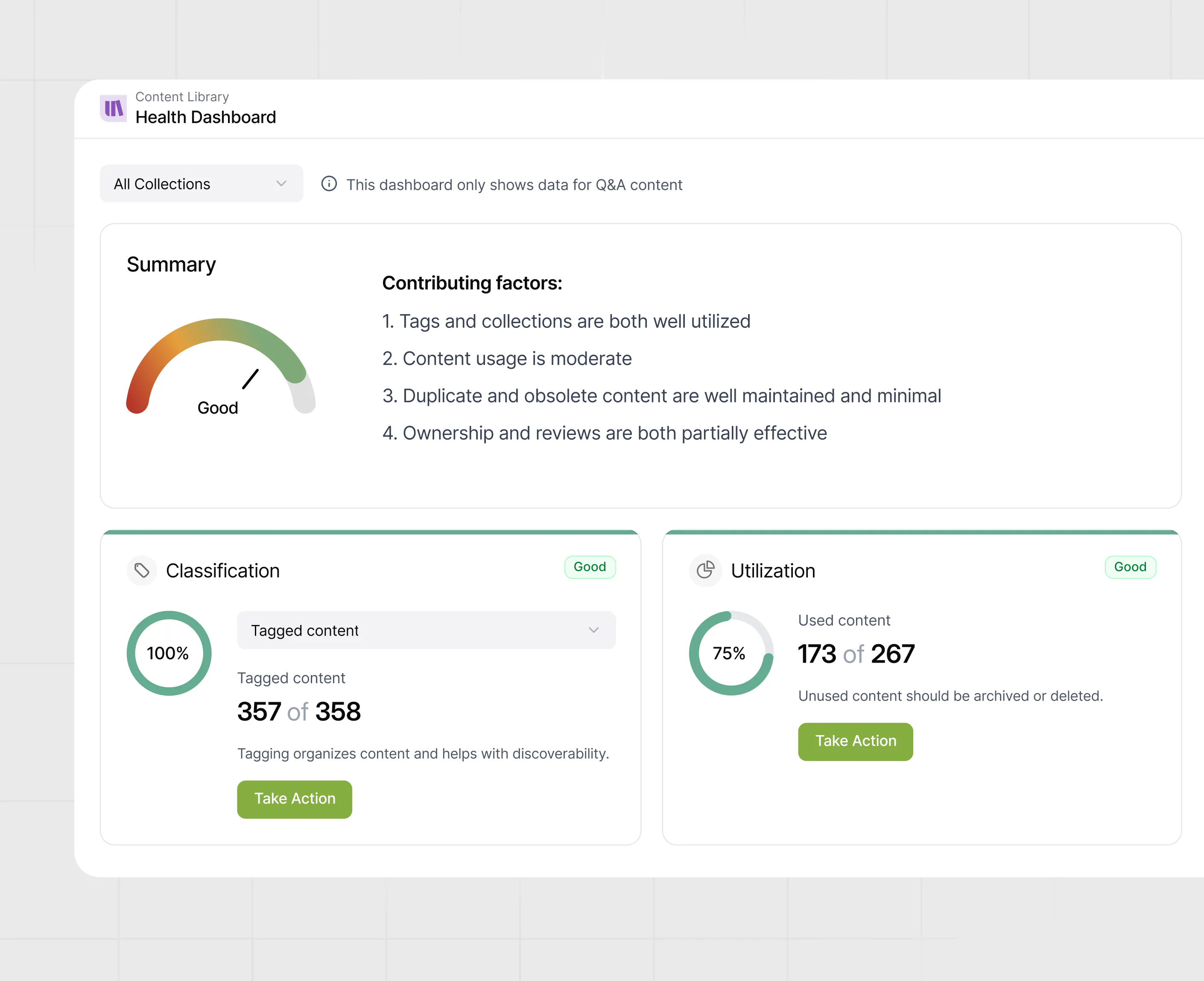
Task: Switch to the Health Dashboard header
Action: [x=206, y=117]
